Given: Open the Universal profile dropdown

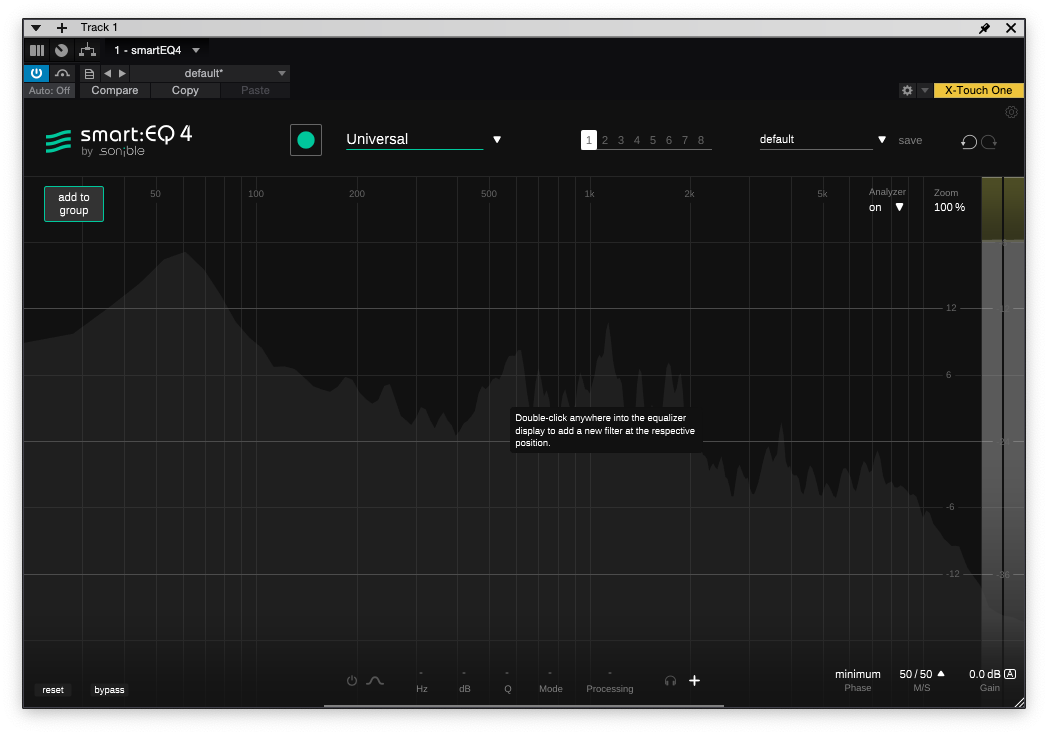Looking at the screenshot, I should coord(424,140).
